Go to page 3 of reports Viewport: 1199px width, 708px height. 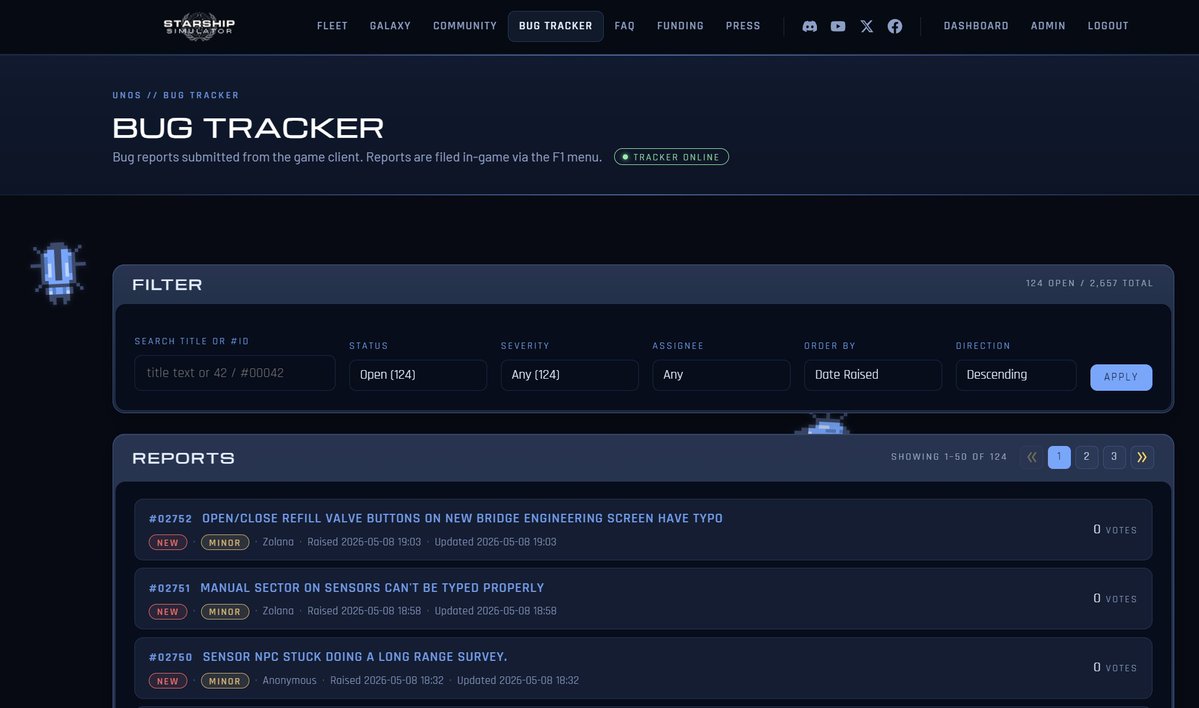pyautogui.click(x=1114, y=457)
